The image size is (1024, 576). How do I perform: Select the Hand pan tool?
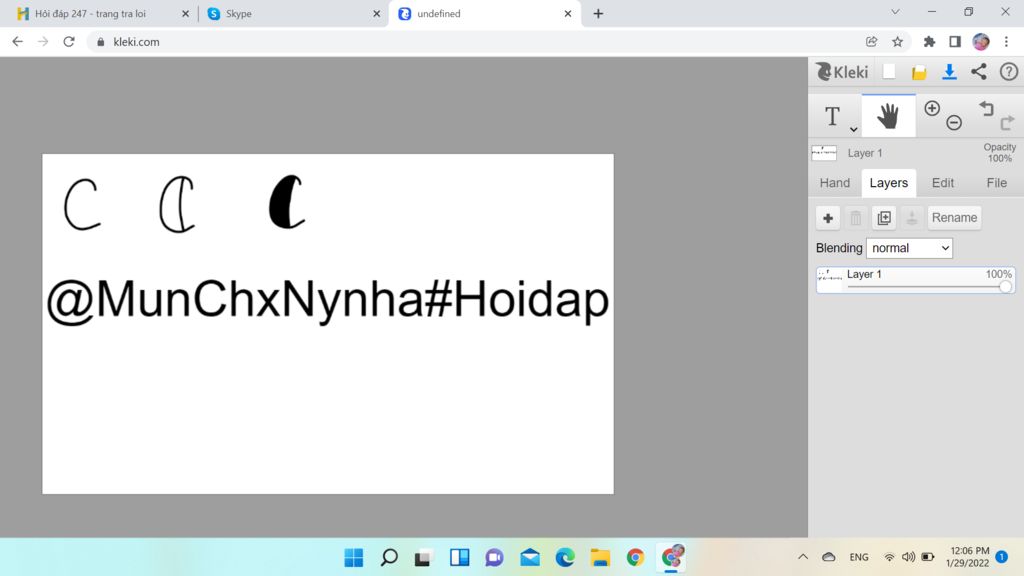pyautogui.click(x=888, y=116)
